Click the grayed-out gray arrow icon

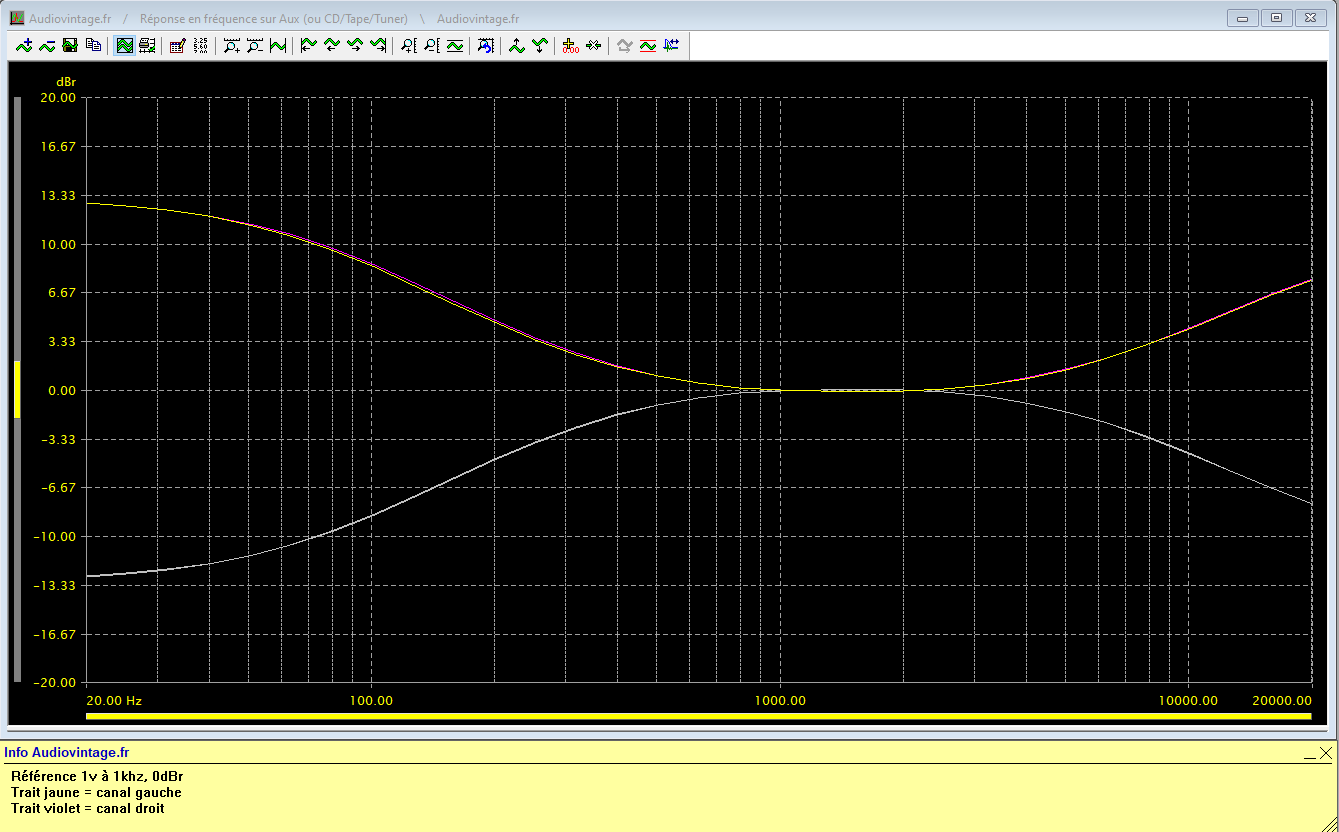point(625,45)
